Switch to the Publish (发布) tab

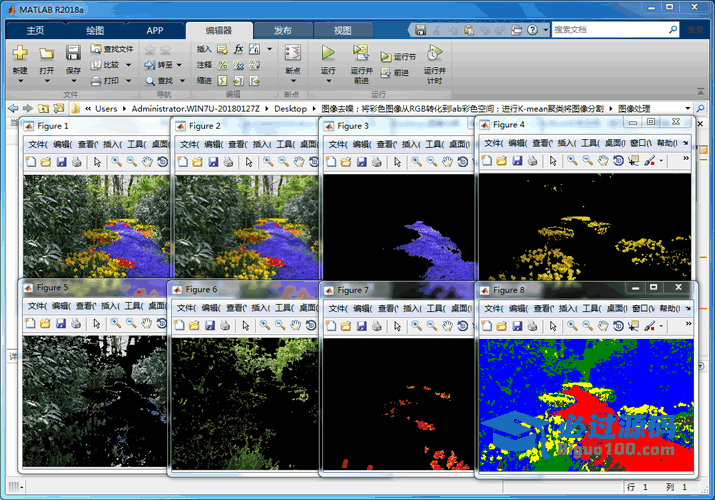(x=283, y=31)
